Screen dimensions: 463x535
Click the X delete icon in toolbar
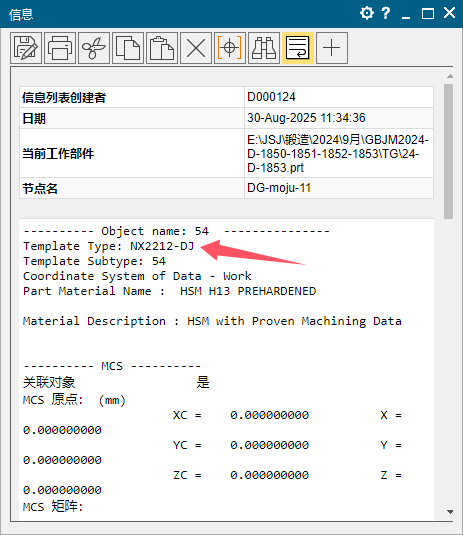click(x=196, y=48)
